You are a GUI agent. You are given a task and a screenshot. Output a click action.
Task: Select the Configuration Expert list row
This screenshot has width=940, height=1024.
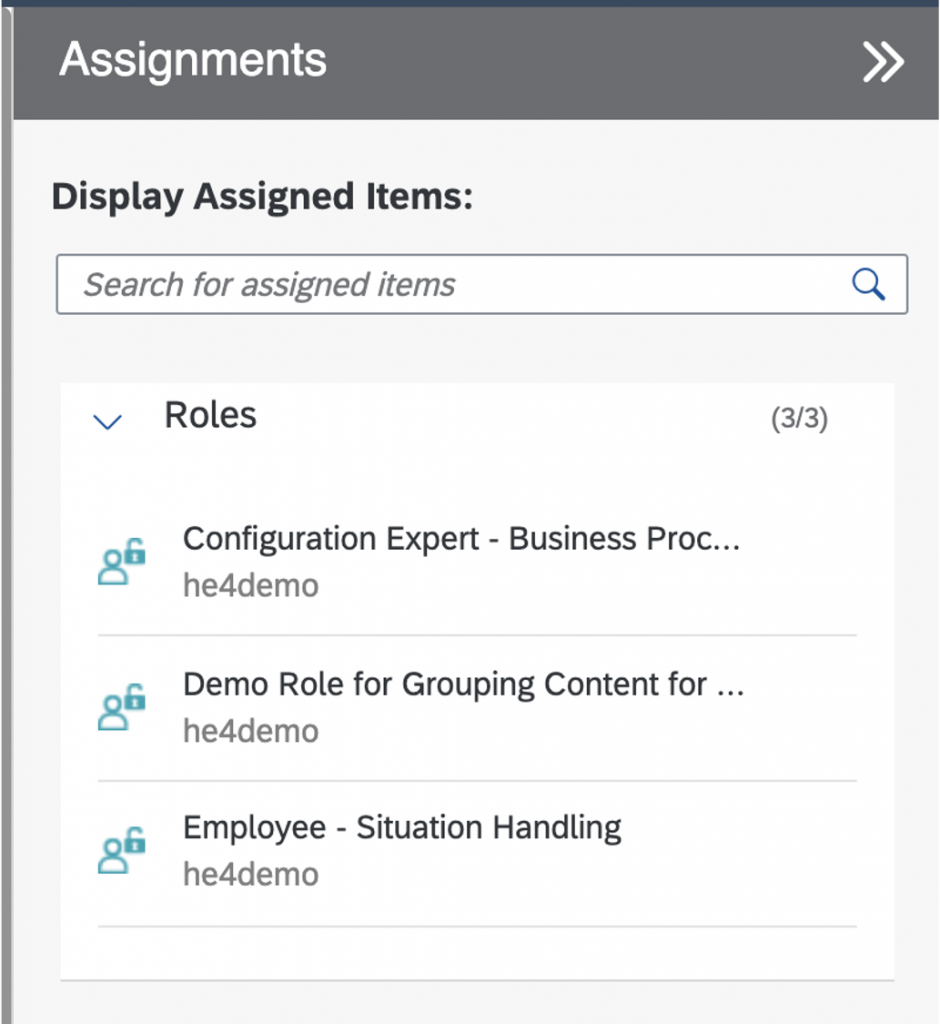[x=477, y=562]
